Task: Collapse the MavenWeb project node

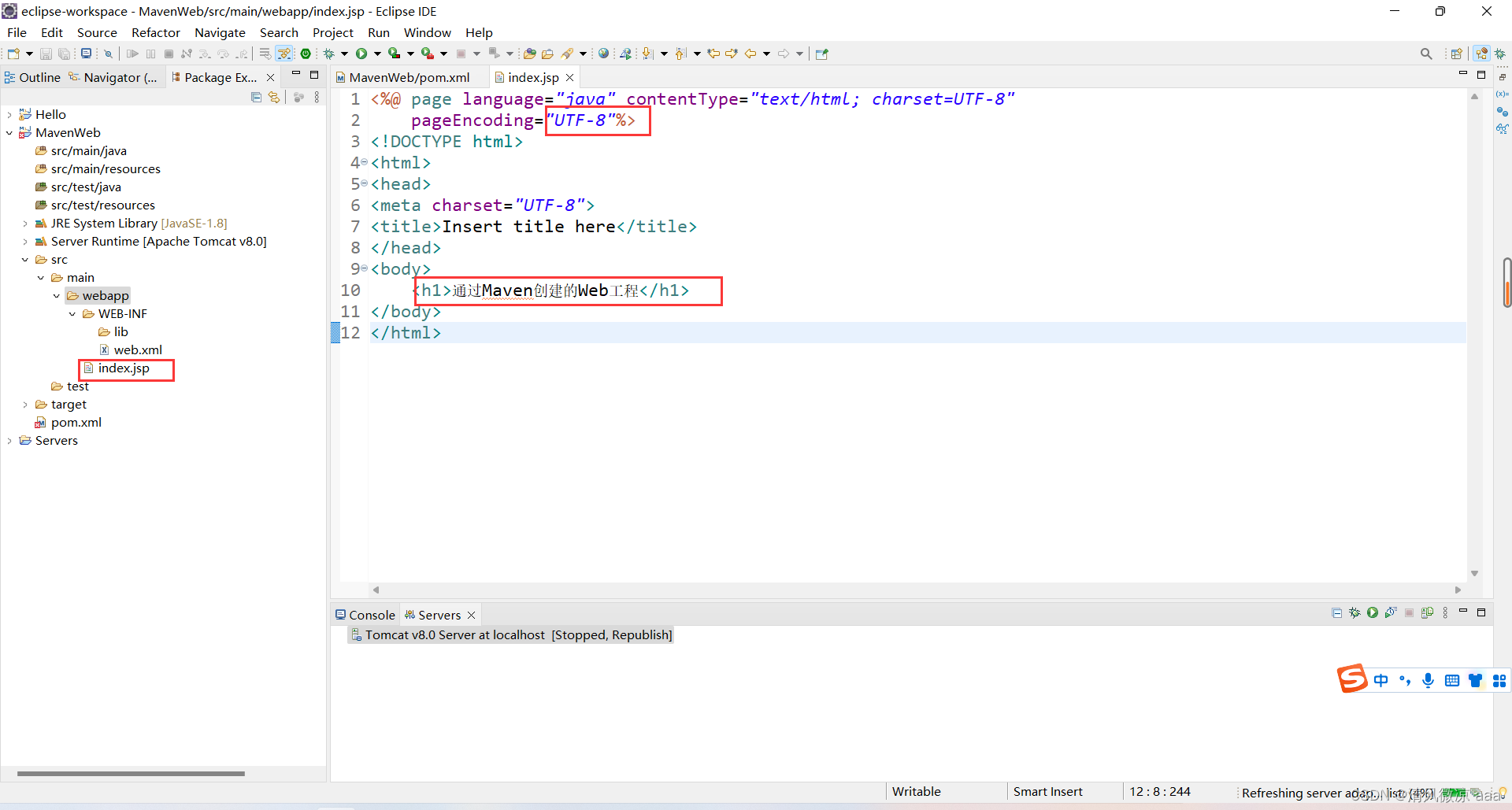Action: point(9,133)
